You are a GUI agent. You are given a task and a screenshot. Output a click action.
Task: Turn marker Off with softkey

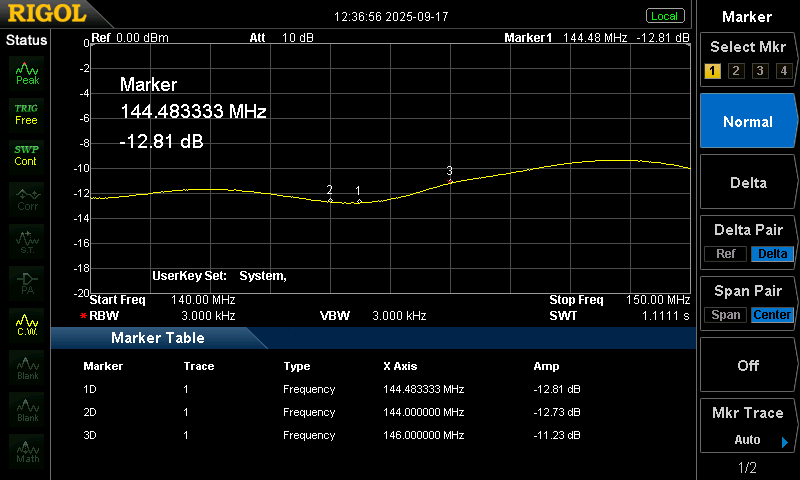click(x=748, y=365)
